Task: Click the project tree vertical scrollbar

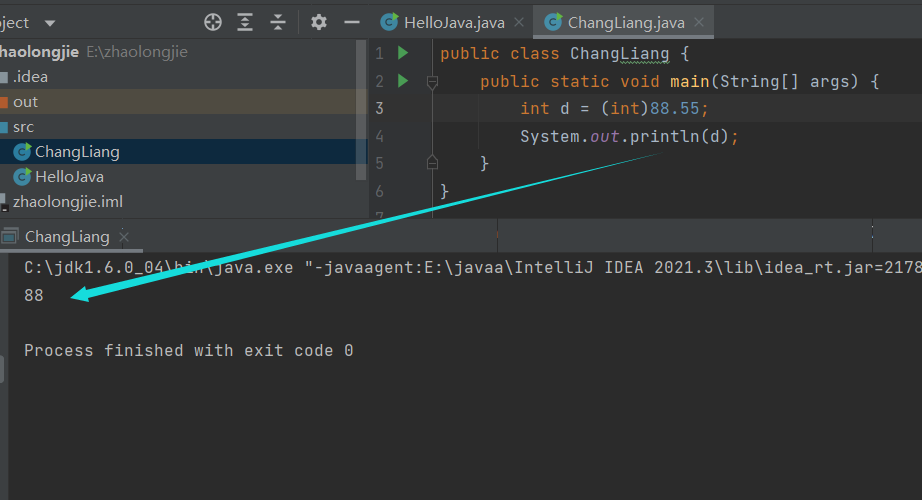Action: [361, 109]
